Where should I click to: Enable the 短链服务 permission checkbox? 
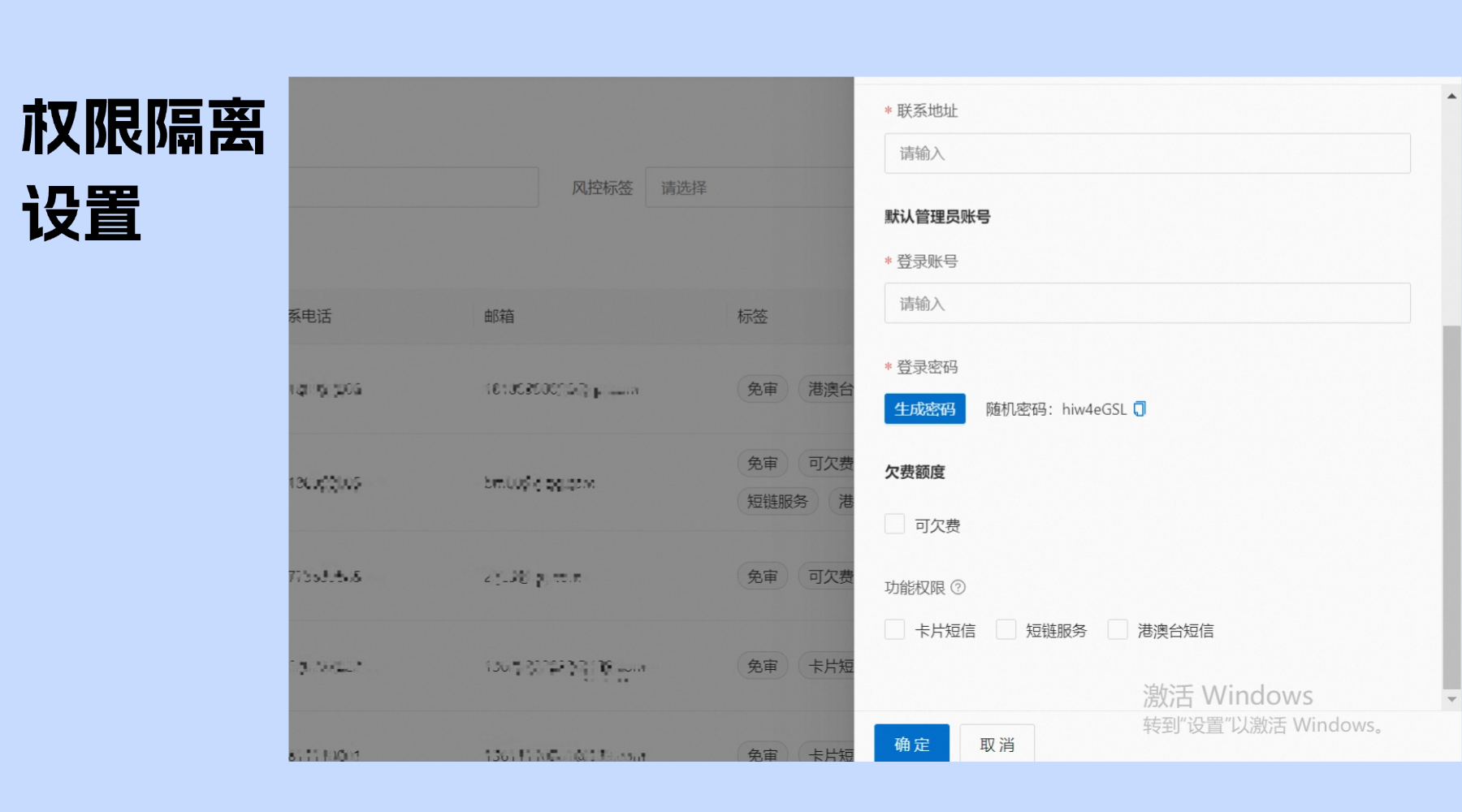1006,630
